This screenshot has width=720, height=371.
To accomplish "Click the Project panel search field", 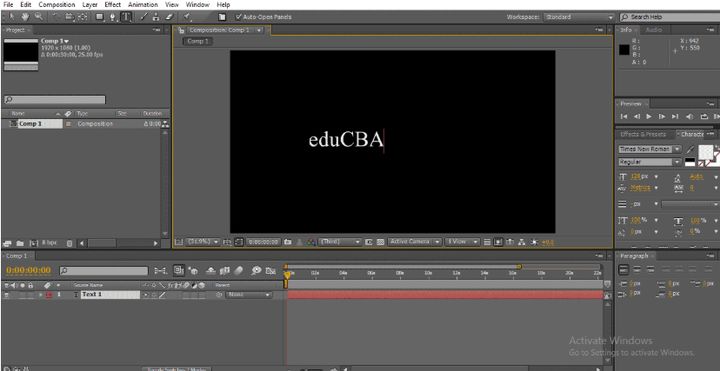I will tap(55, 100).
